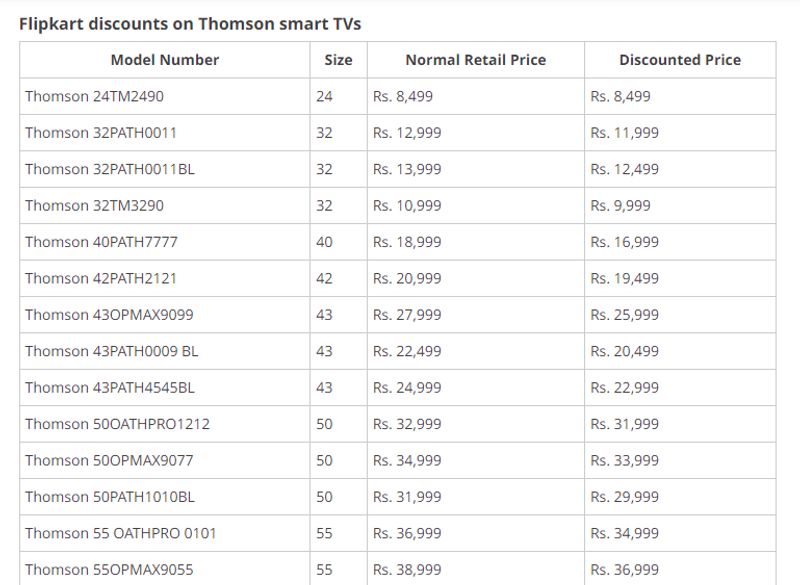Screen dimensions: 800x585
Task: Click the table title about Flipkart discounts
Action: click(x=190, y=23)
